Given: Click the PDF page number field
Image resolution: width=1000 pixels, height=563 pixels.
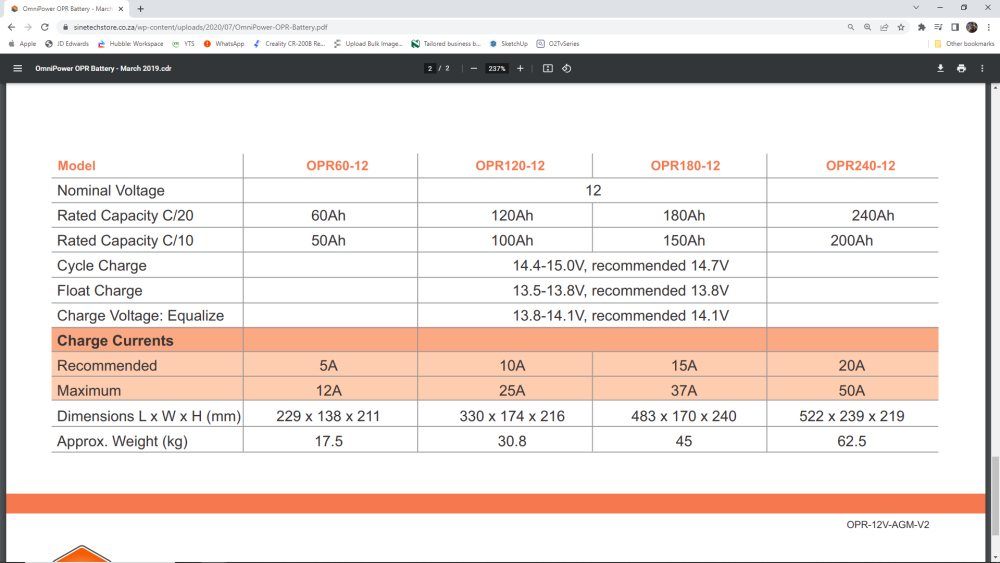Looking at the screenshot, I should pyautogui.click(x=430, y=68).
